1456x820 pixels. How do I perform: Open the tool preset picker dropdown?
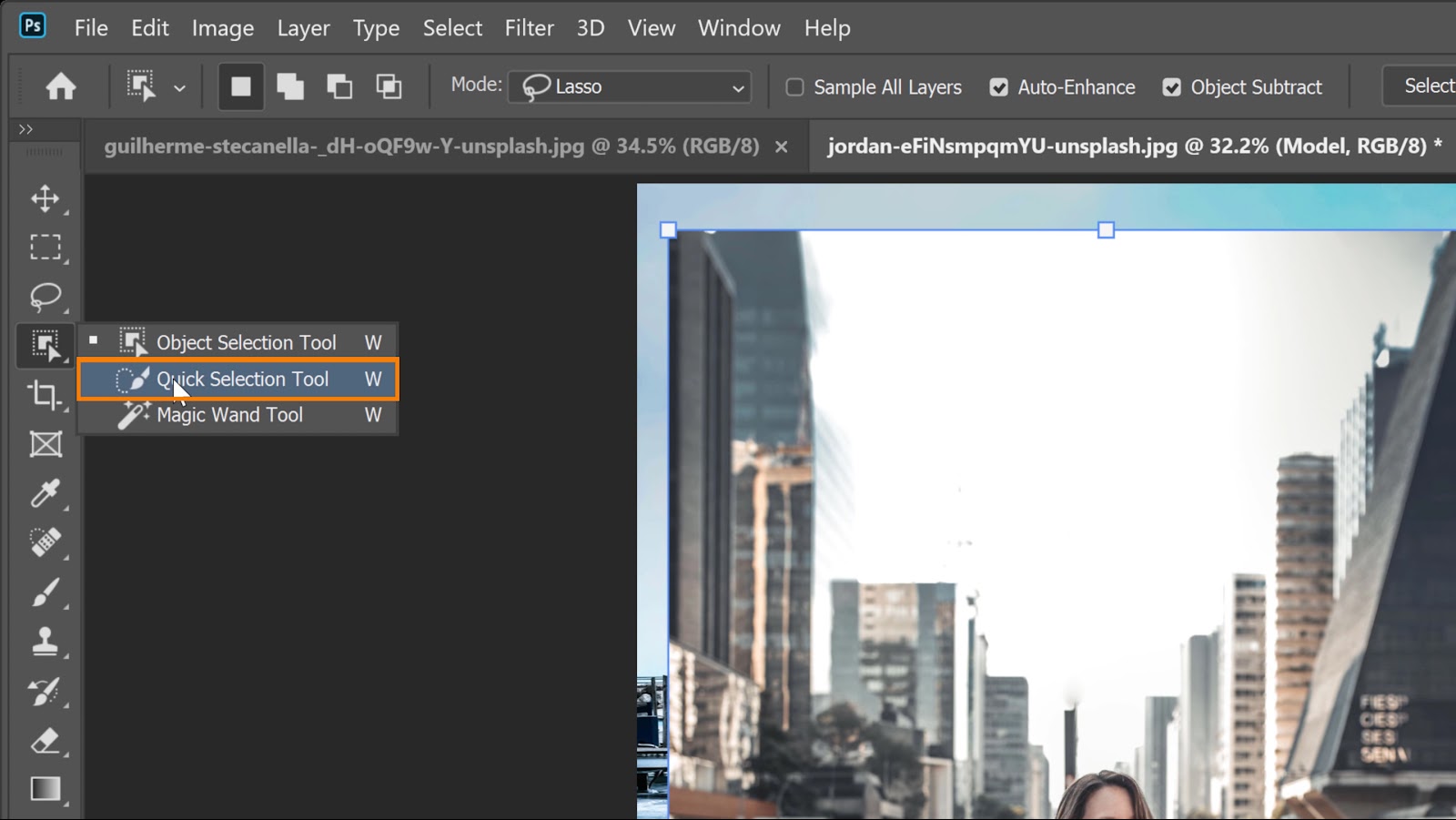(180, 88)
